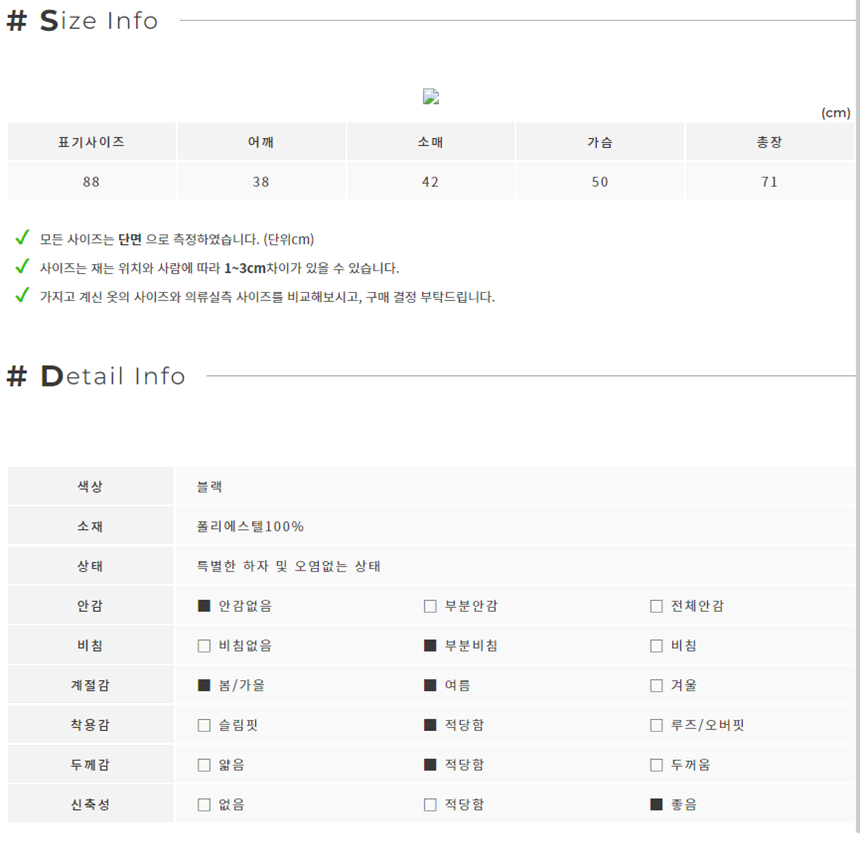
Task: Check the 부분안감 checkbox
Action: coord(430,606)
